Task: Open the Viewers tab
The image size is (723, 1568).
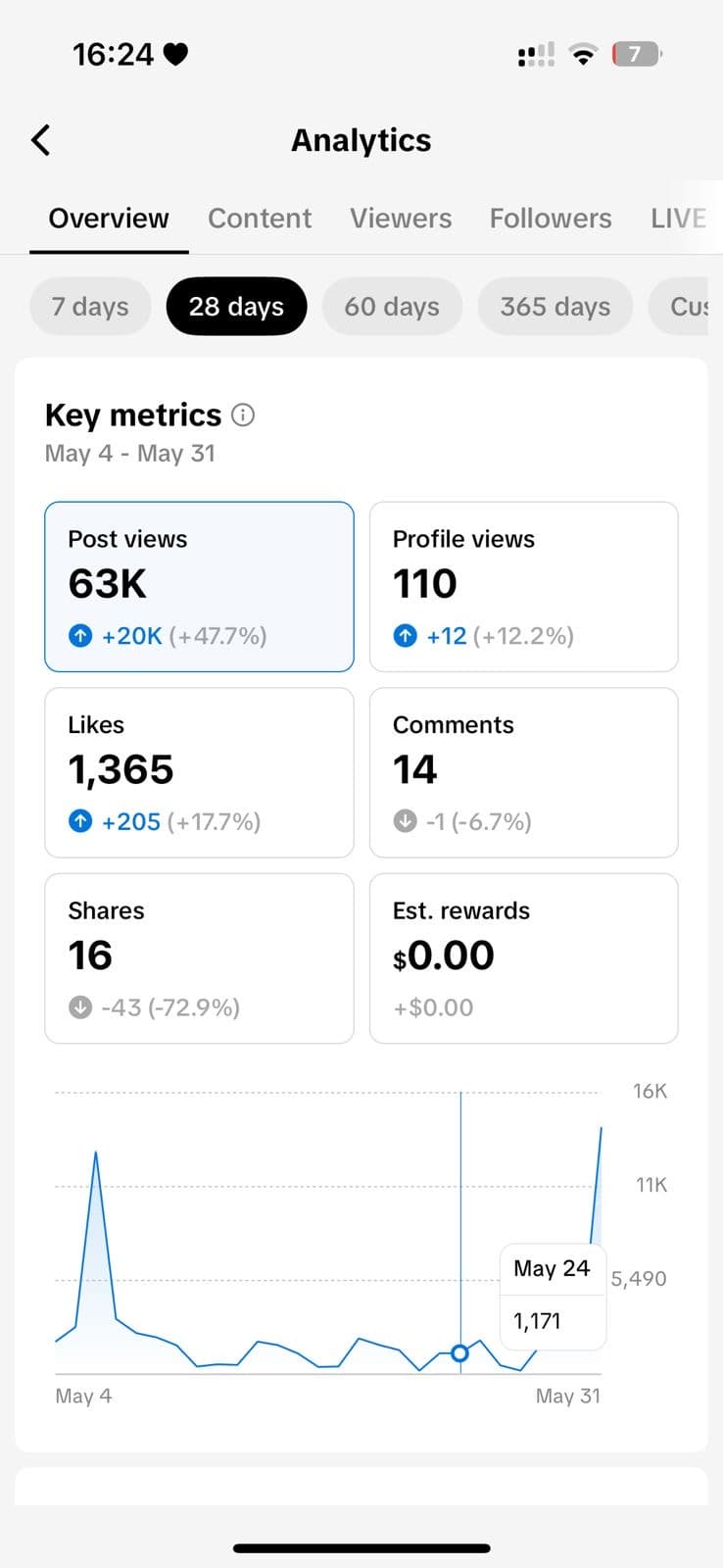Action: tap(401, 219)
